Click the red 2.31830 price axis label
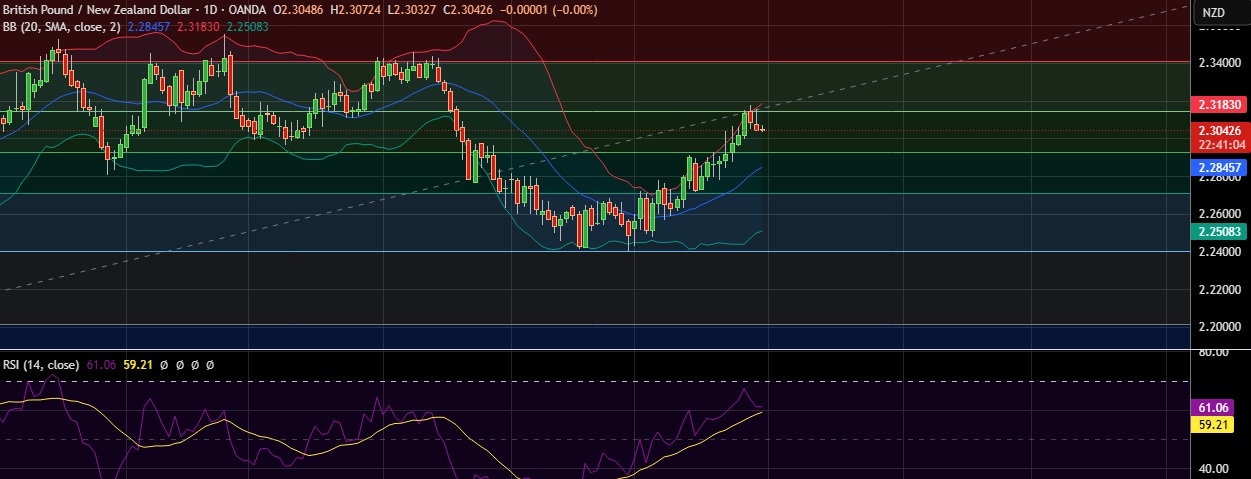 click(1219, 104)
